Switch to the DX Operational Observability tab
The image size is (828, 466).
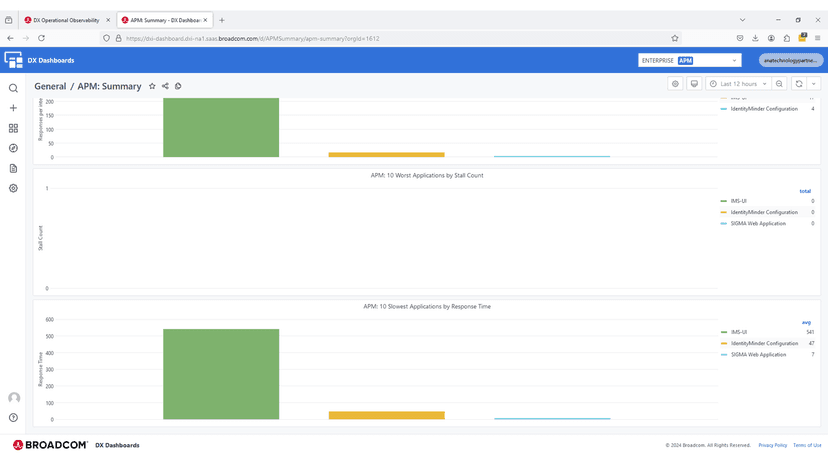66,20
